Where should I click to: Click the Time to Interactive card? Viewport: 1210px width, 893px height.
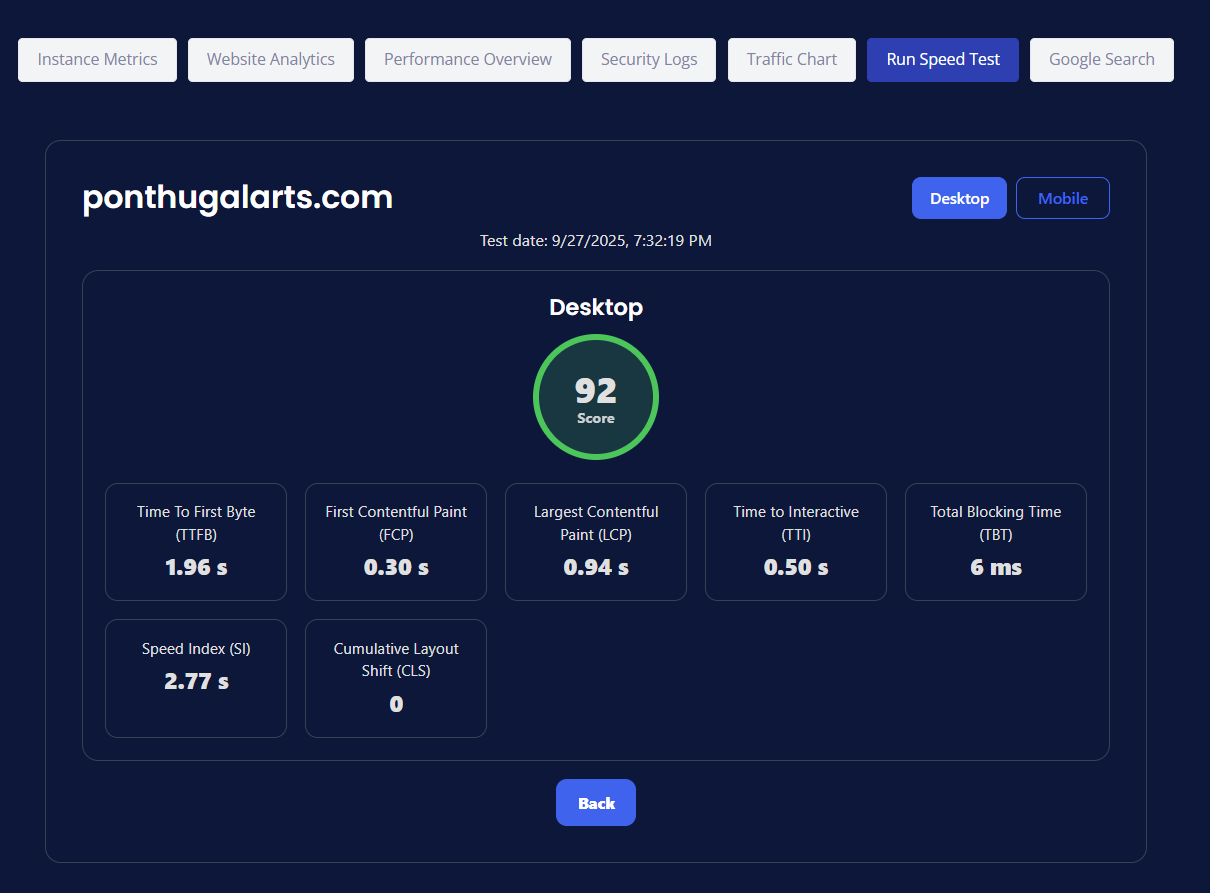tap(795, 542)
